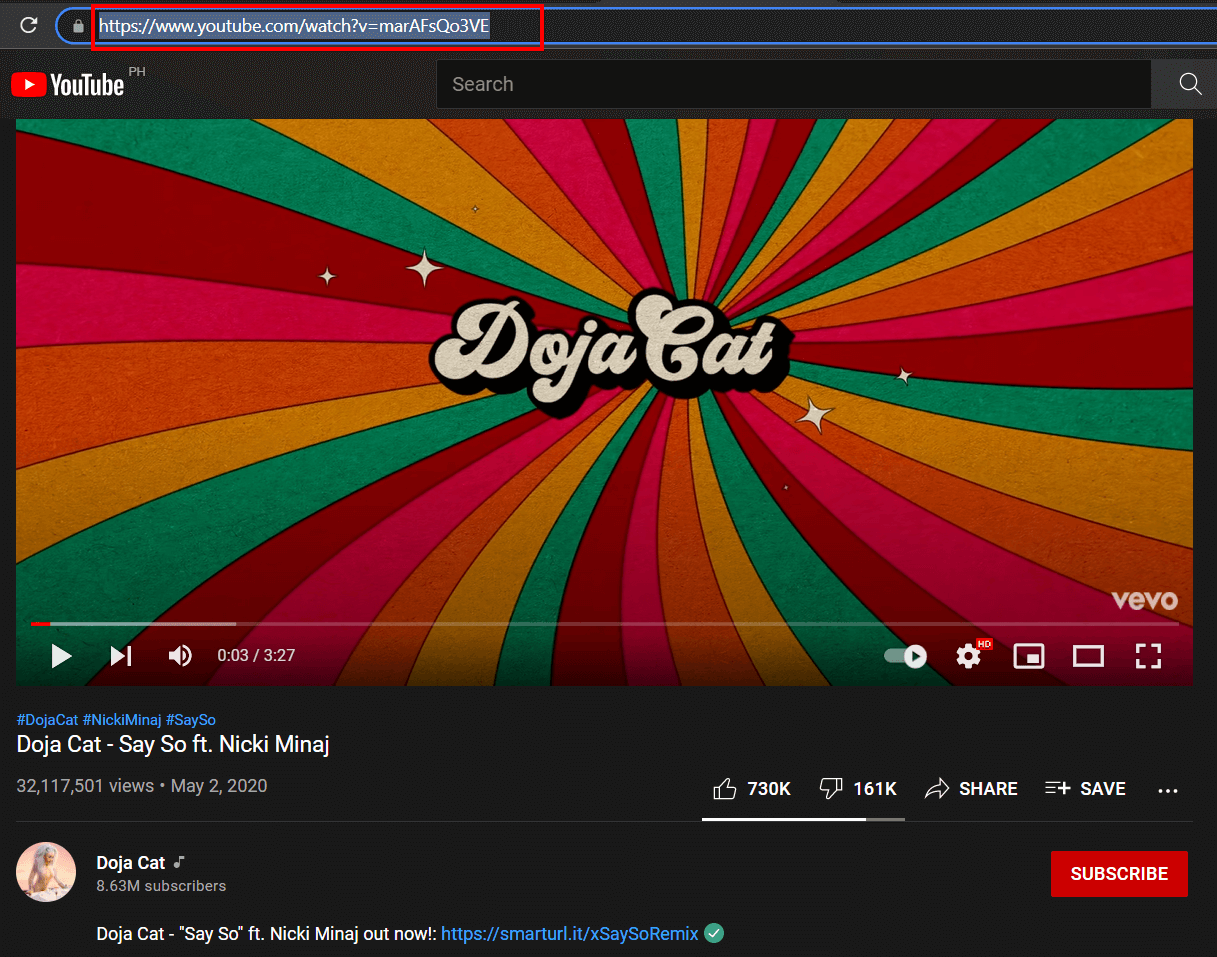This screenshot has height=957, width=1217.
Task: Click the vevo logo in the player
Action: (x=1145, y=600)
